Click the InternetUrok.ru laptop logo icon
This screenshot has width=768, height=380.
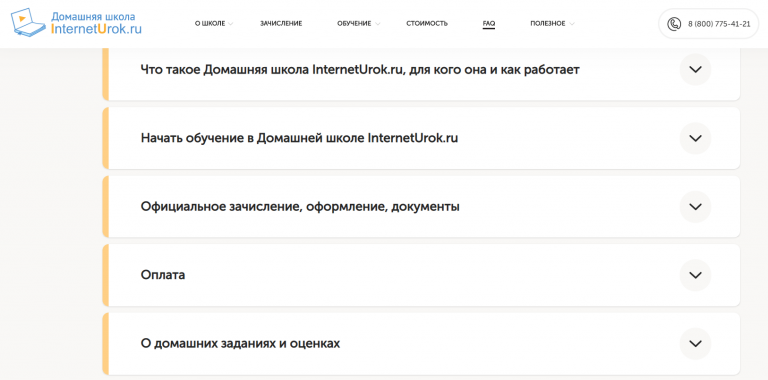click(x=29, y=23)
